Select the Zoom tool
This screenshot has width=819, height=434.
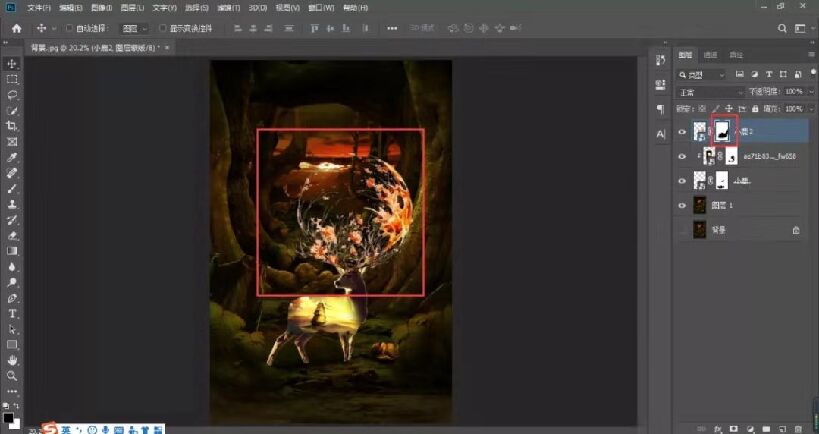[x=12, y=376]
